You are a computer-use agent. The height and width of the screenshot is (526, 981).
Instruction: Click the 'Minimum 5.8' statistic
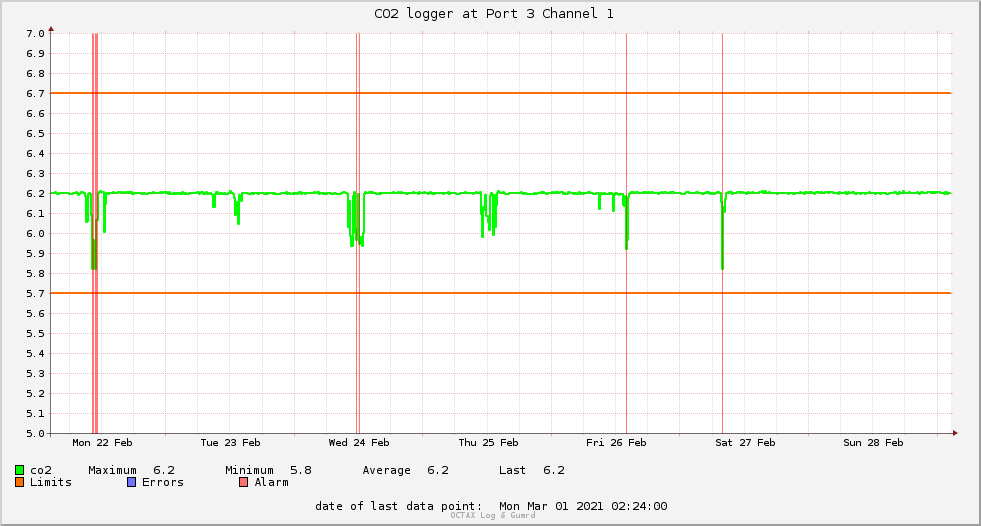tap(268, 470)
